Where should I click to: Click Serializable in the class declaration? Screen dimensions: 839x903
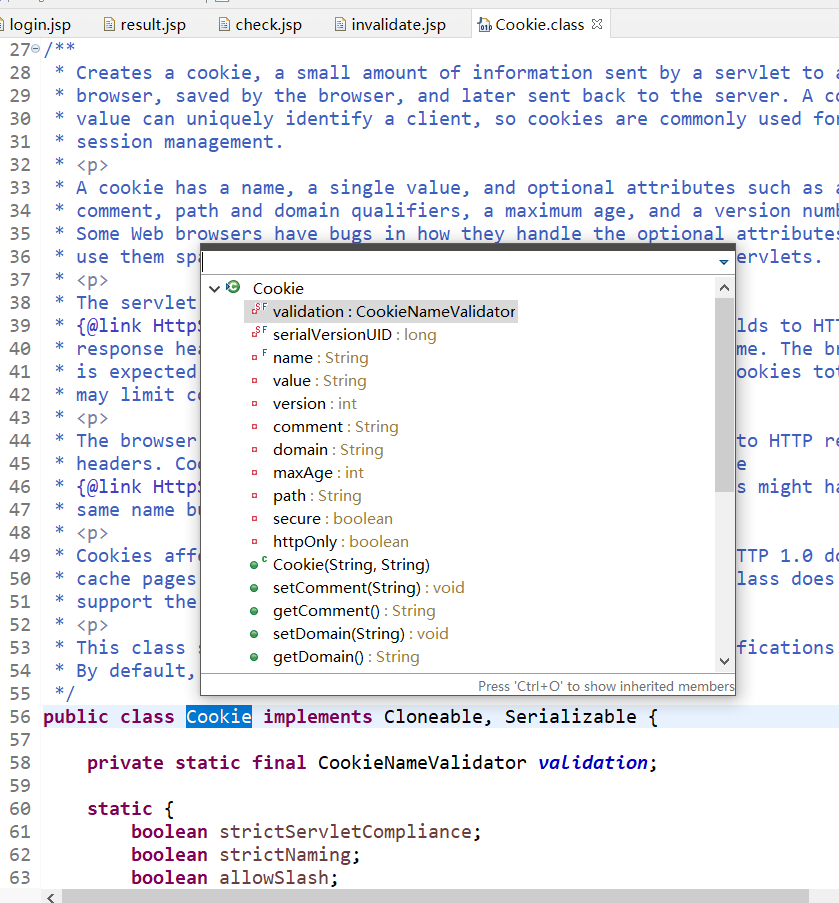coord(571,717)
